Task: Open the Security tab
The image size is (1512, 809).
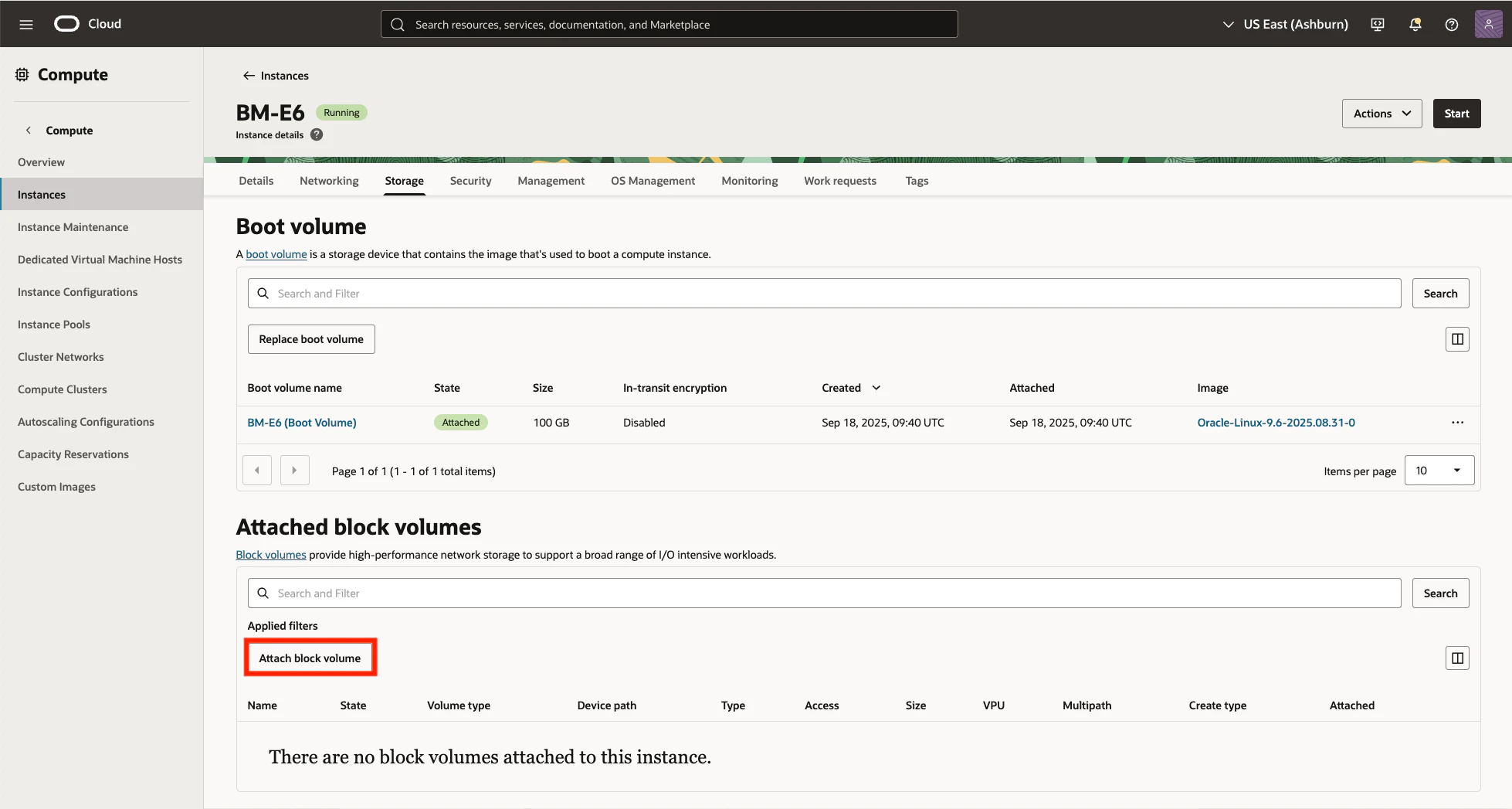Action: coord(471,181)
